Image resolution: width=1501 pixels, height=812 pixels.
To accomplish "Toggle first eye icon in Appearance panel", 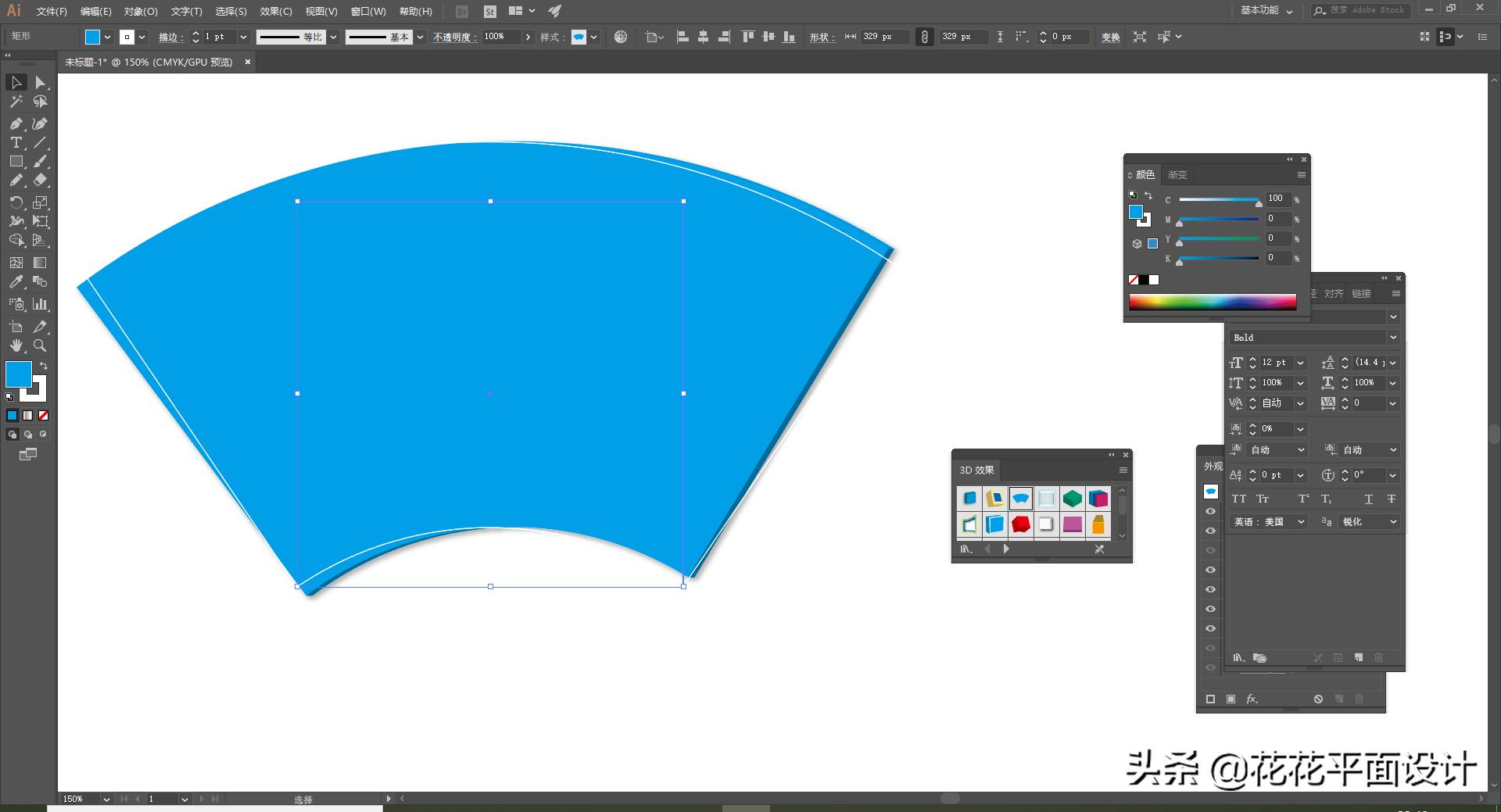I will click(x=1210, y=511).
